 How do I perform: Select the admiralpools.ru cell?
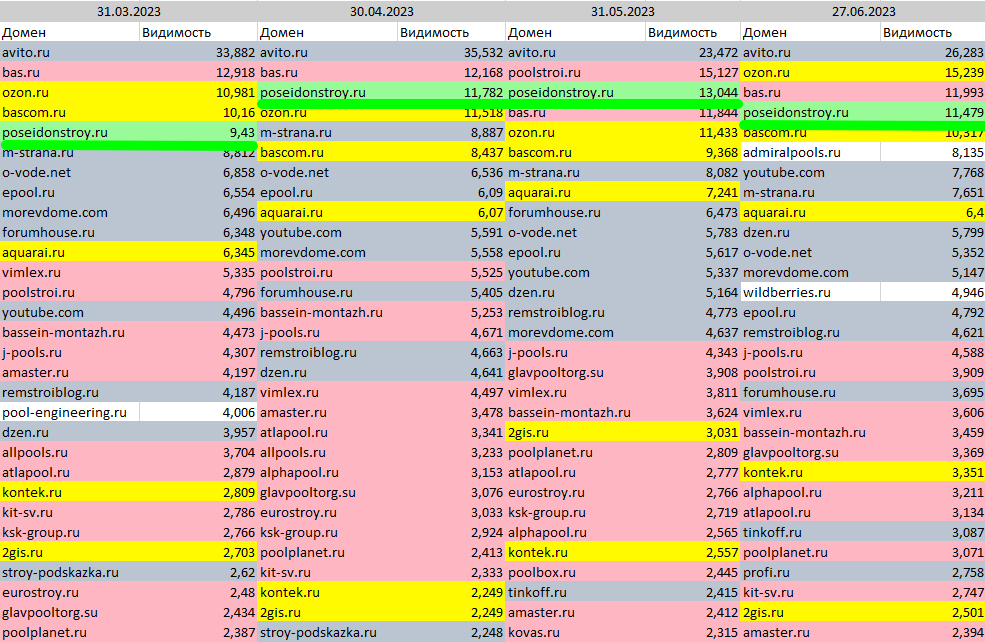pos(810,152)
